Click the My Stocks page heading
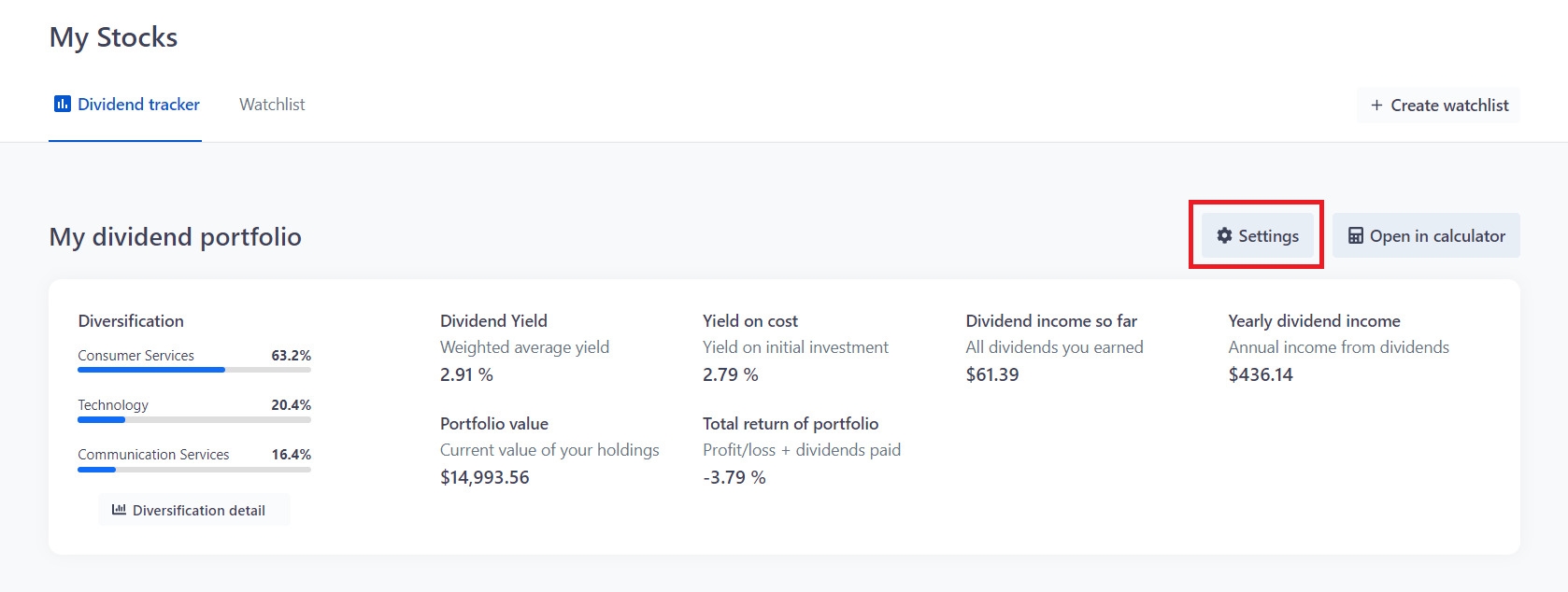This screenshot has height=592, width=1568. pos(113,37)
